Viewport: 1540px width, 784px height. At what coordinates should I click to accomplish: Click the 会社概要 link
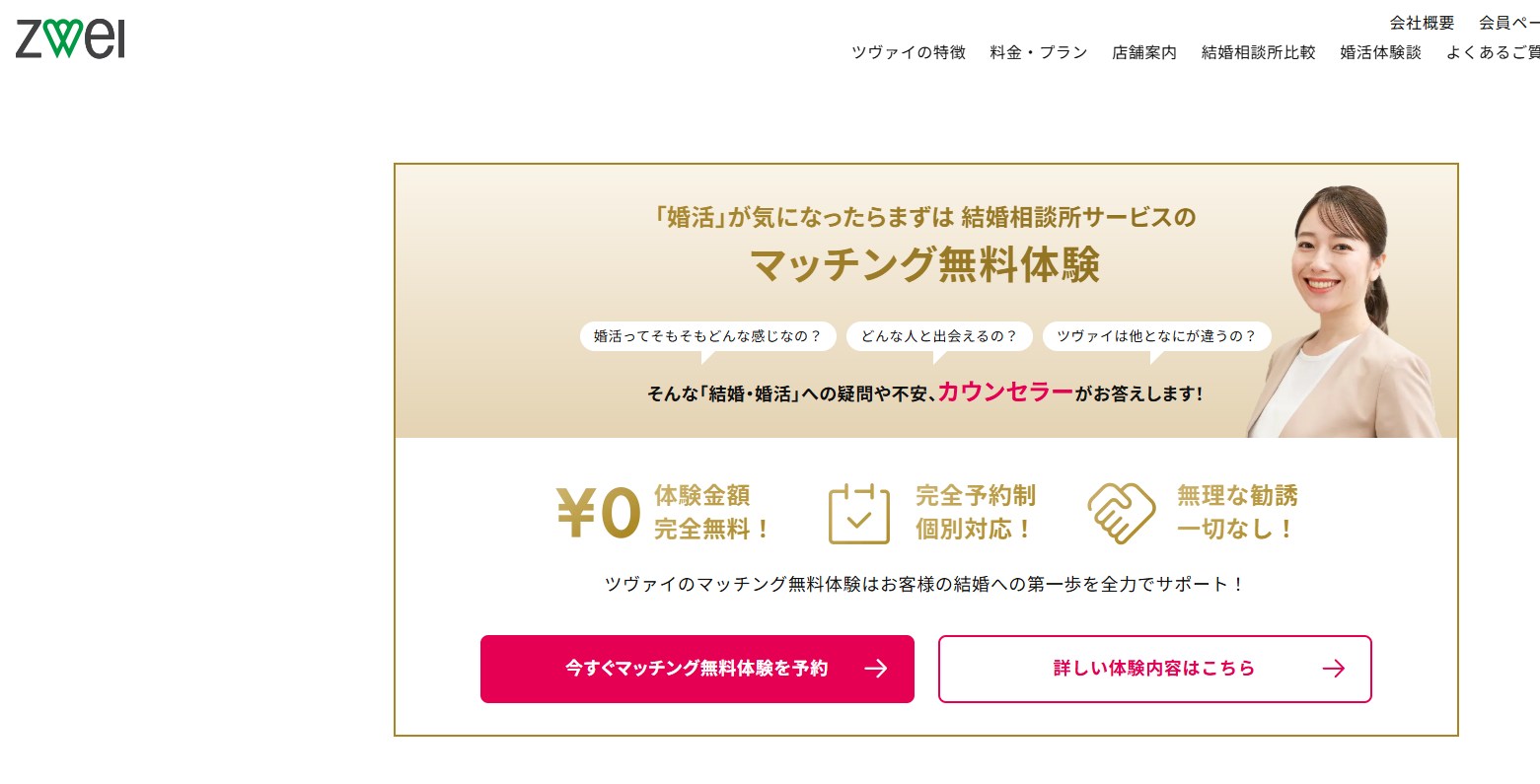[x=1422, y=23]
